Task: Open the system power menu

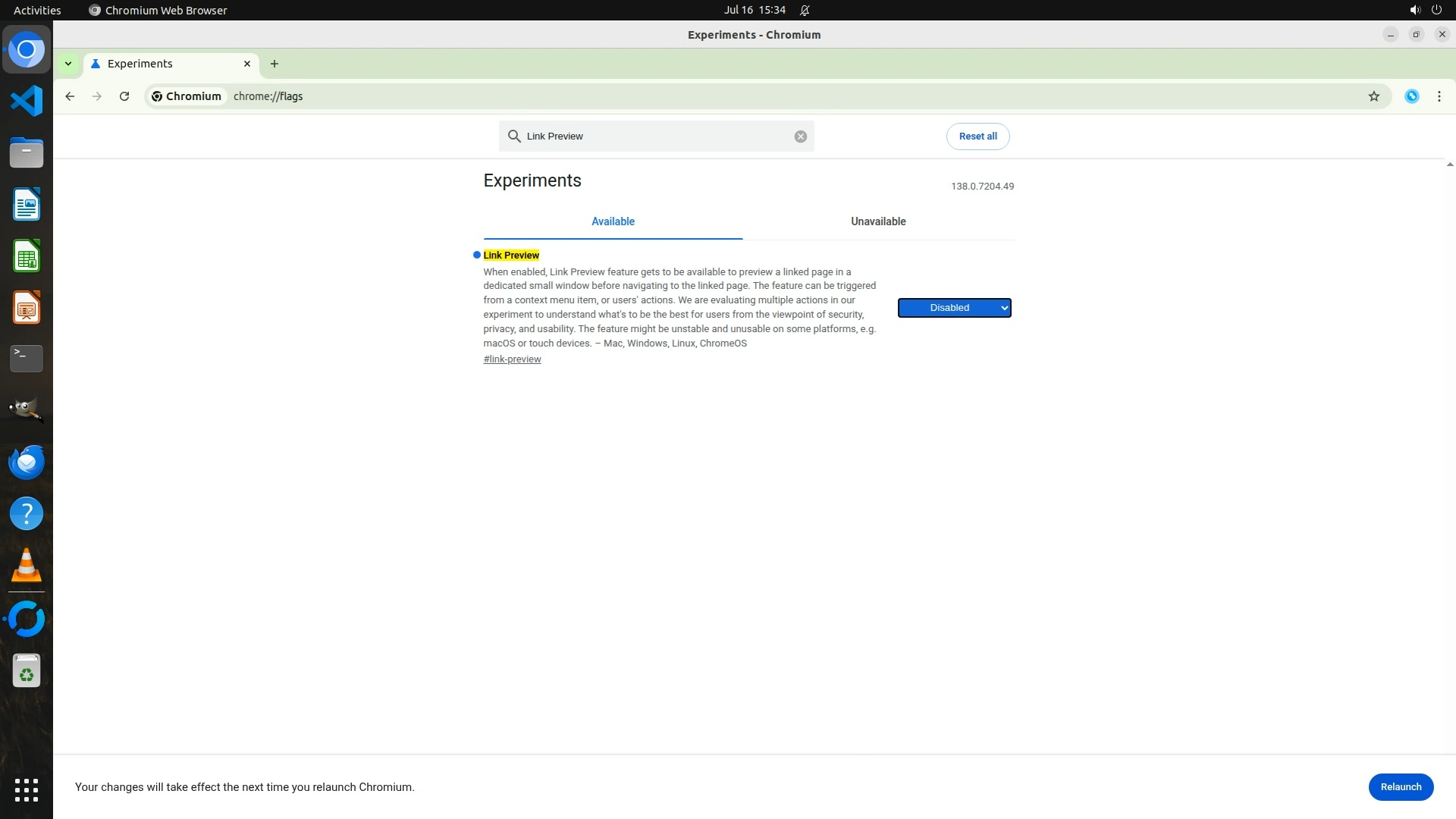Action: point(1436,10)
